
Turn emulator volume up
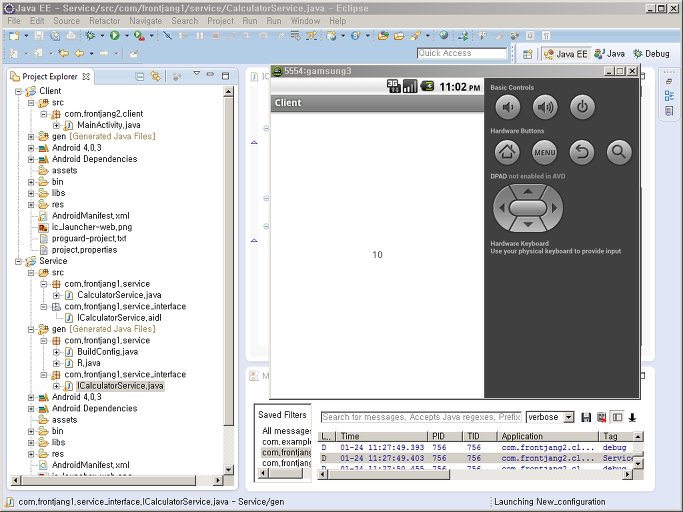545,107
